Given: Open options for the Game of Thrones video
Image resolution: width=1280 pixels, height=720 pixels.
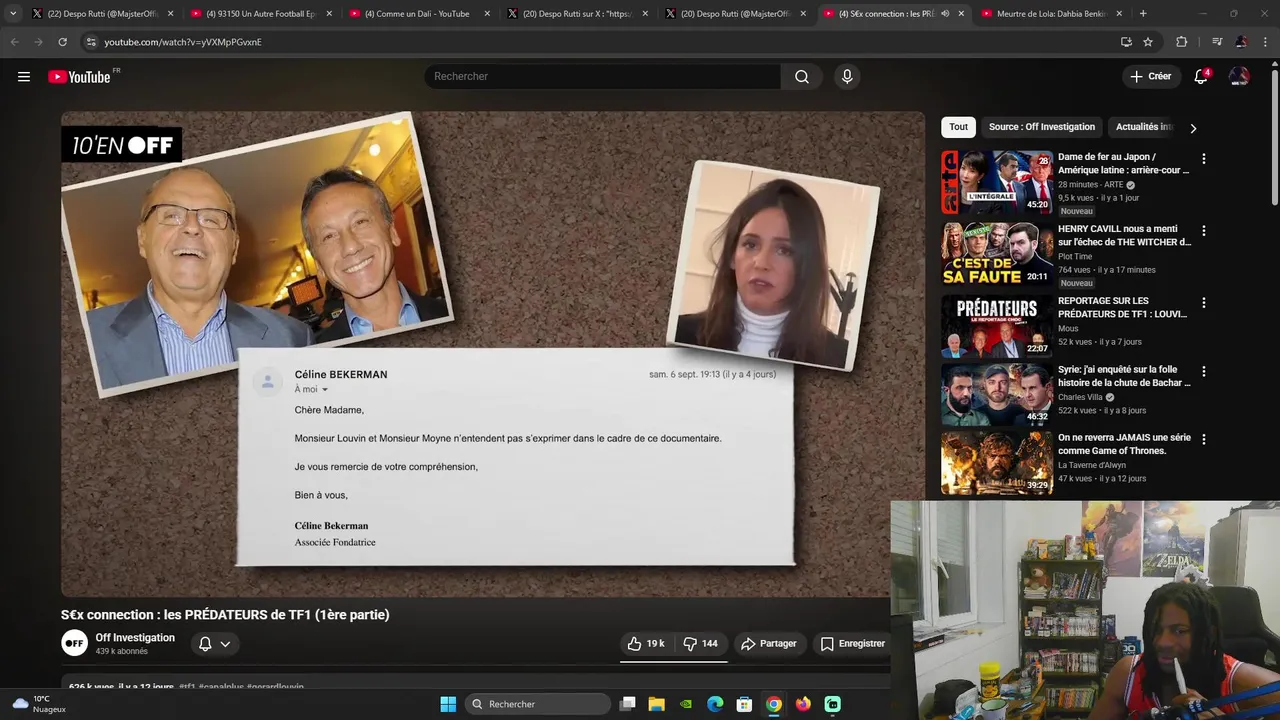Looking at the screenshot, I should click(1203, 439).
